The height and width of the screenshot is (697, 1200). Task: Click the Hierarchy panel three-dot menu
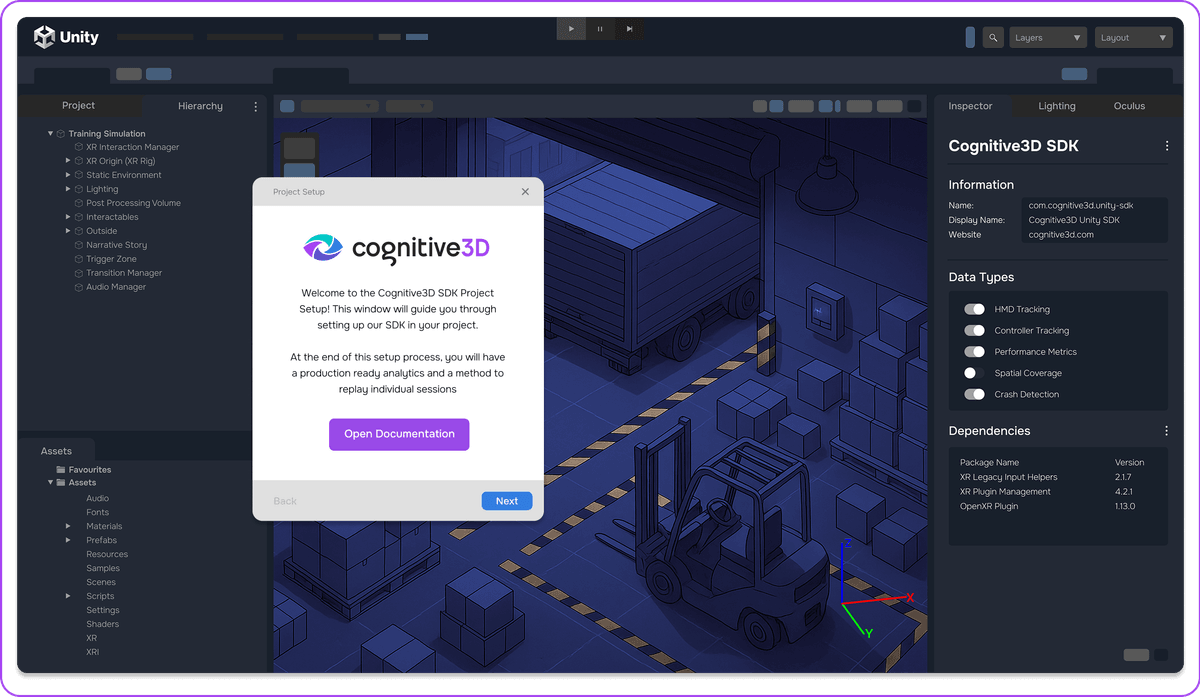tap(255, 106)
